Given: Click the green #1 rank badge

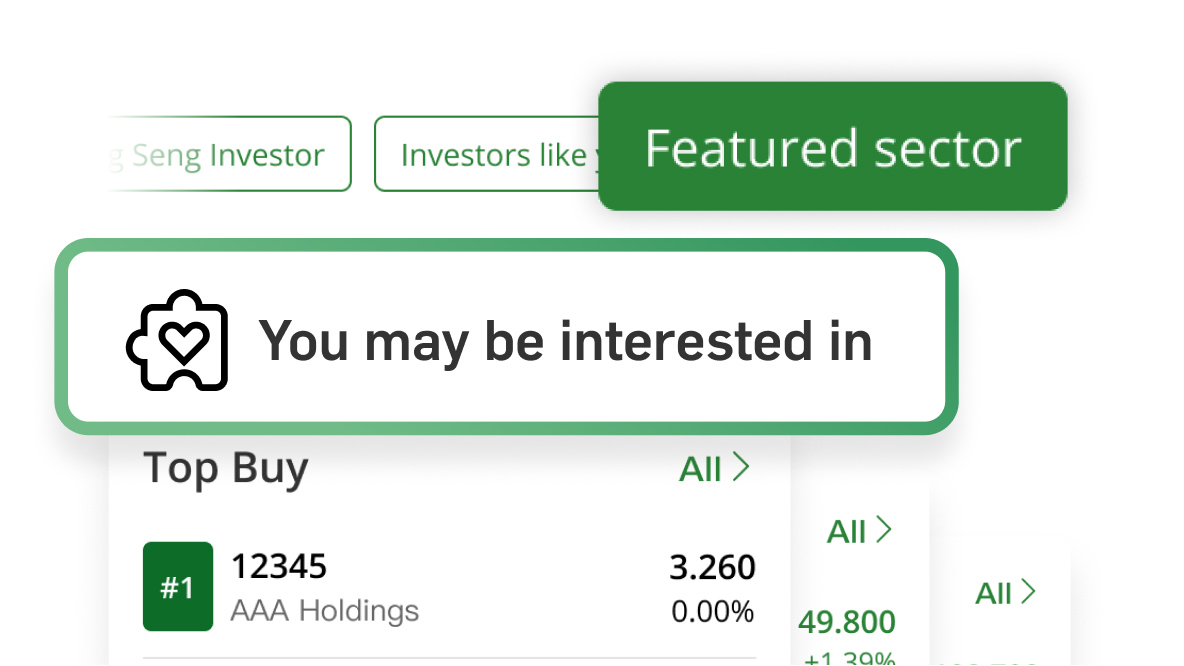Looking at the screenshot, I should (x=178, y=587).
